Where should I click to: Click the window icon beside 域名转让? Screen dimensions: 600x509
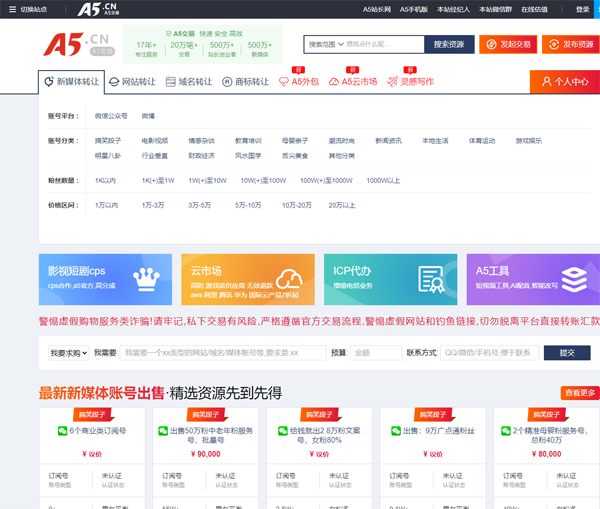[171, 82]
